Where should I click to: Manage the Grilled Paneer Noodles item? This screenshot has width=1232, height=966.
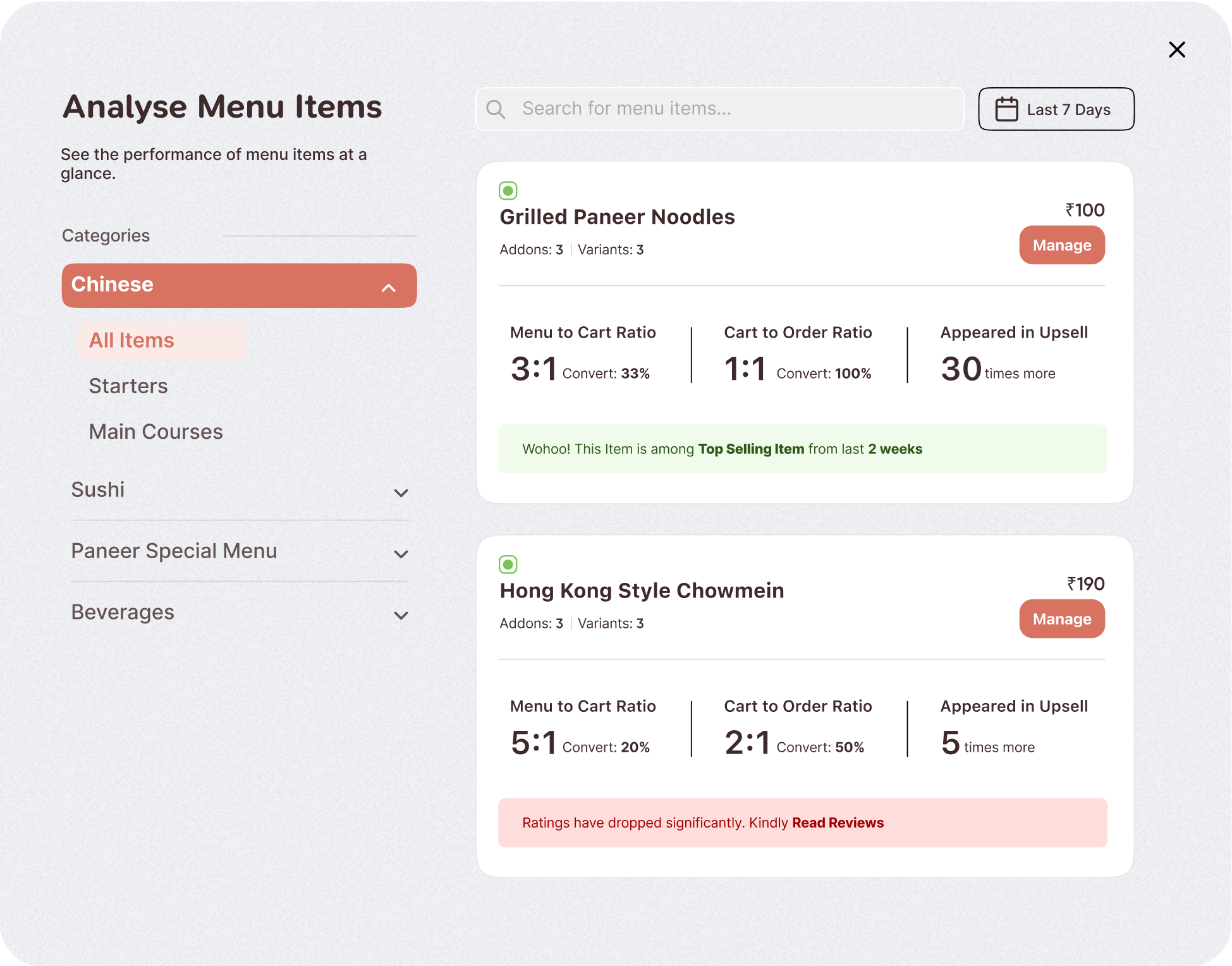[1061, 245]
